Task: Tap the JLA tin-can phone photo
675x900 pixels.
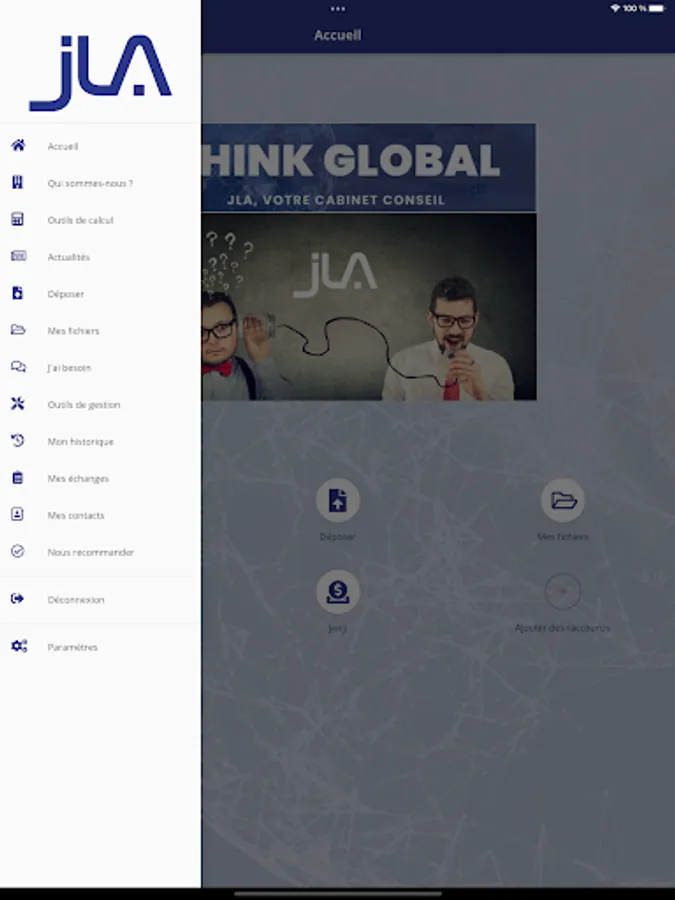Action: (x=368, y=307)
